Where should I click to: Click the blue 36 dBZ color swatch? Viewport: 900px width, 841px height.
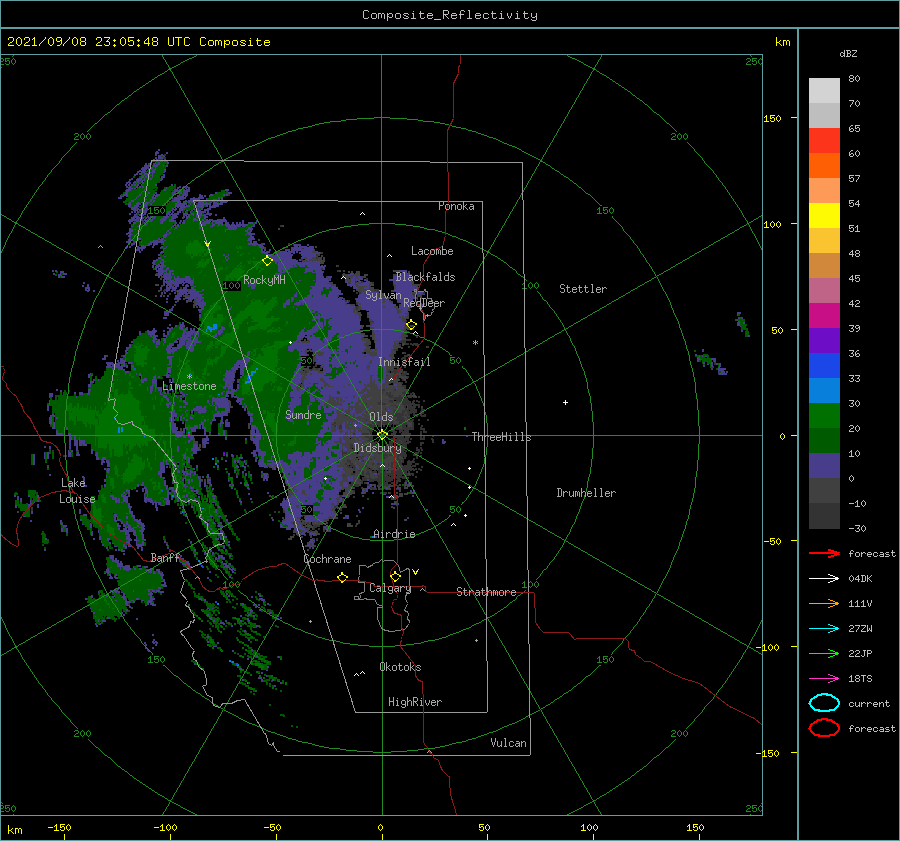(824, 365)
